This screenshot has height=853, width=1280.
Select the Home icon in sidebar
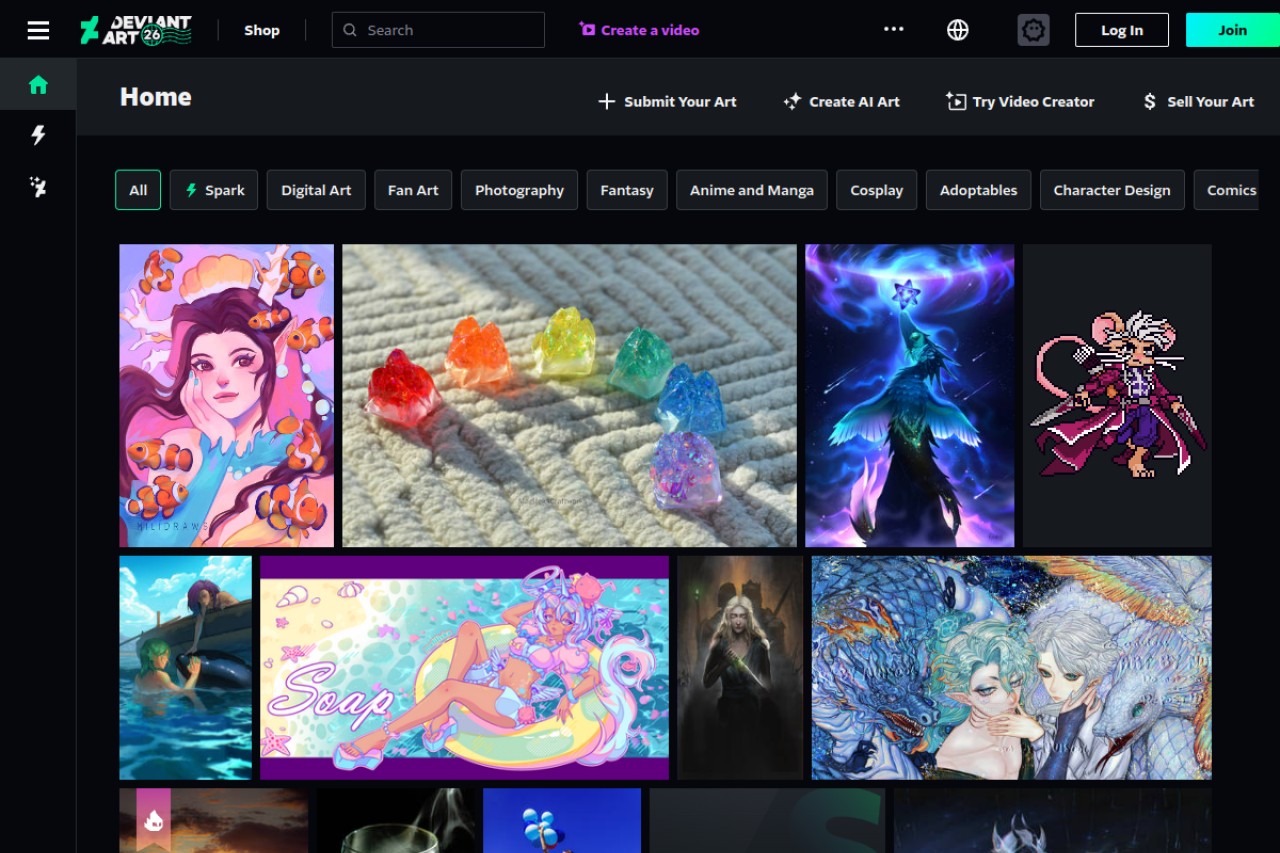pos(38,85)
